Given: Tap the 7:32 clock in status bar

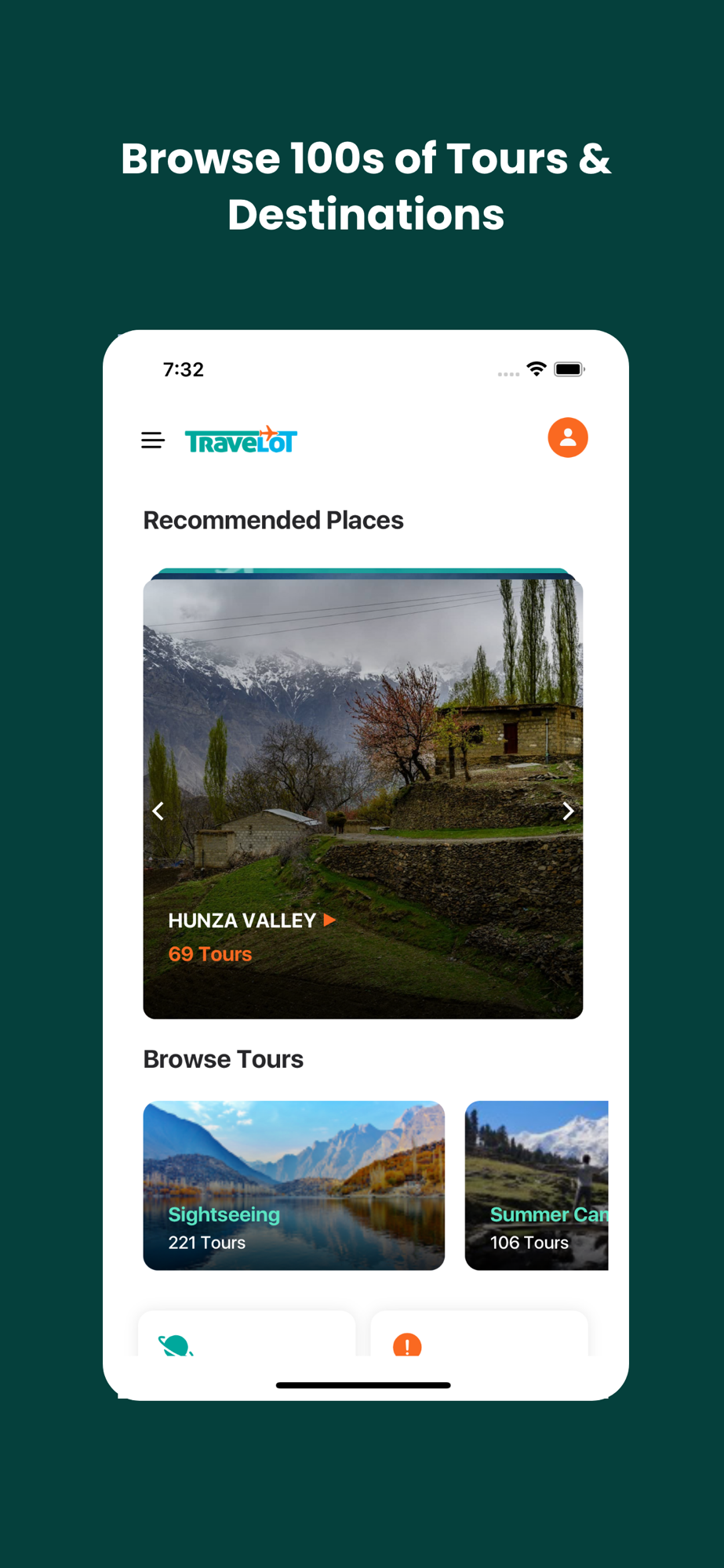Looking at the screenshot, I should (184, 369).
